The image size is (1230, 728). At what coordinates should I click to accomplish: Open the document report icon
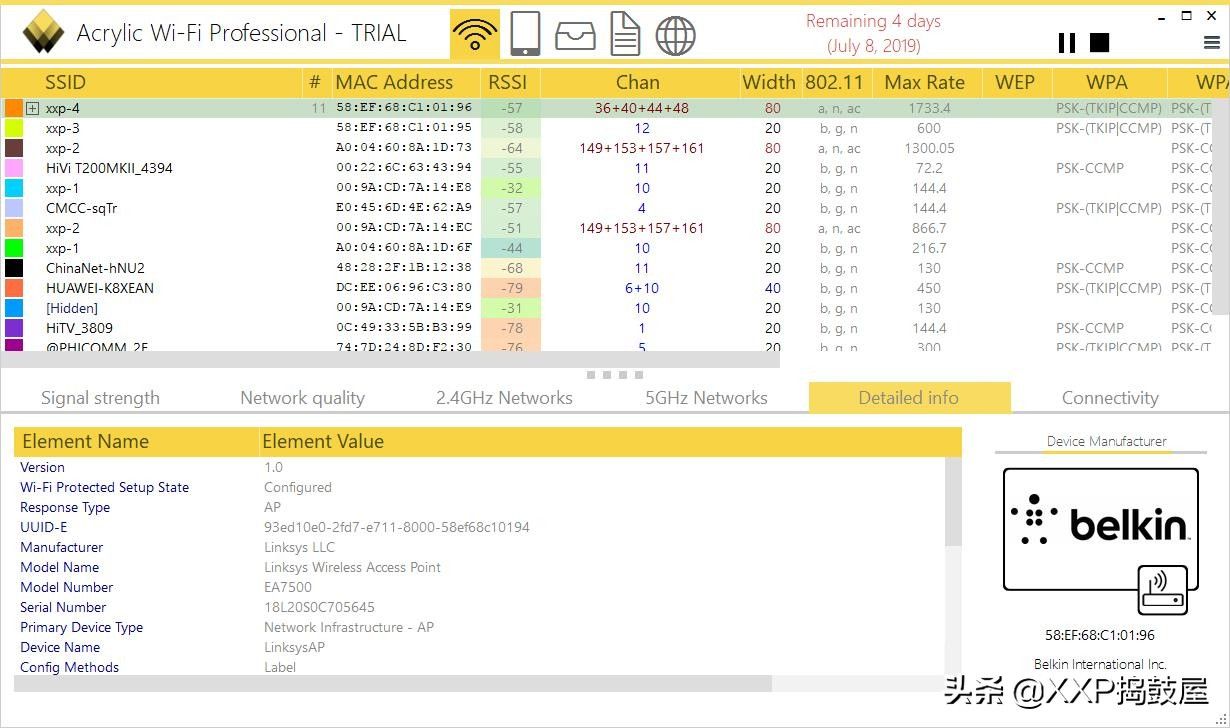click(x=625, y=33)
